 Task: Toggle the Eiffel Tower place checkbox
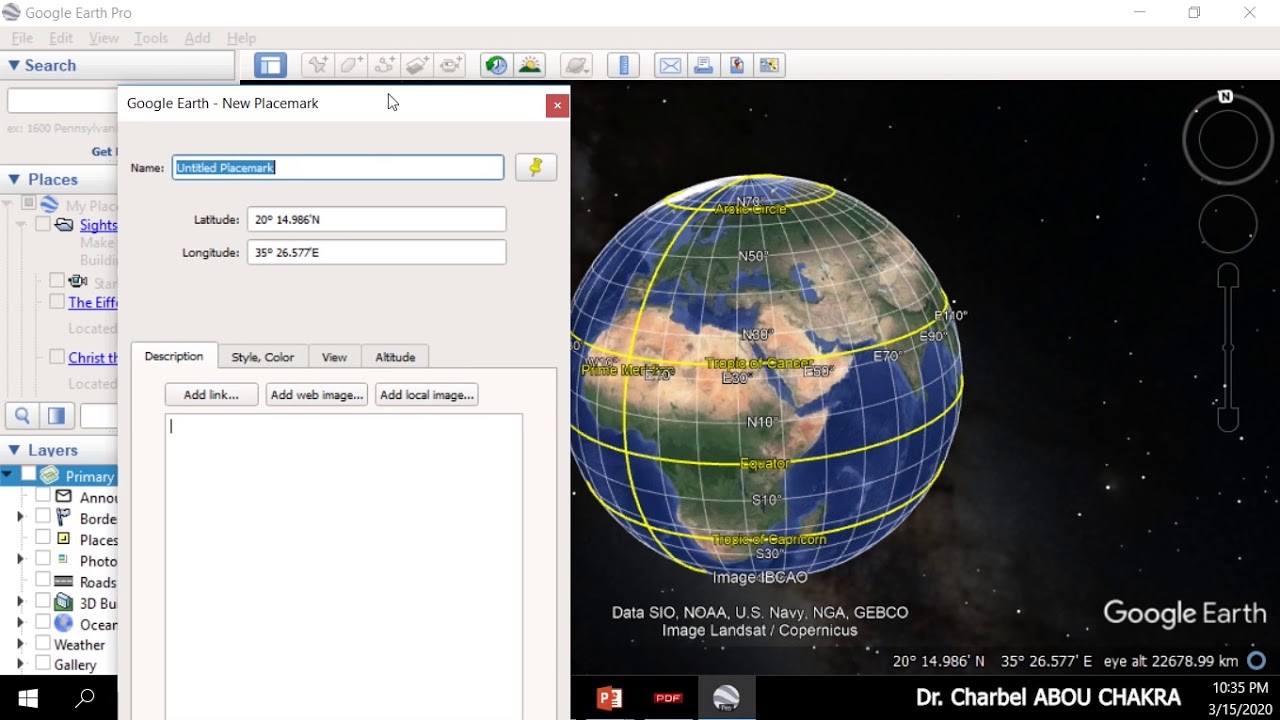57,302
